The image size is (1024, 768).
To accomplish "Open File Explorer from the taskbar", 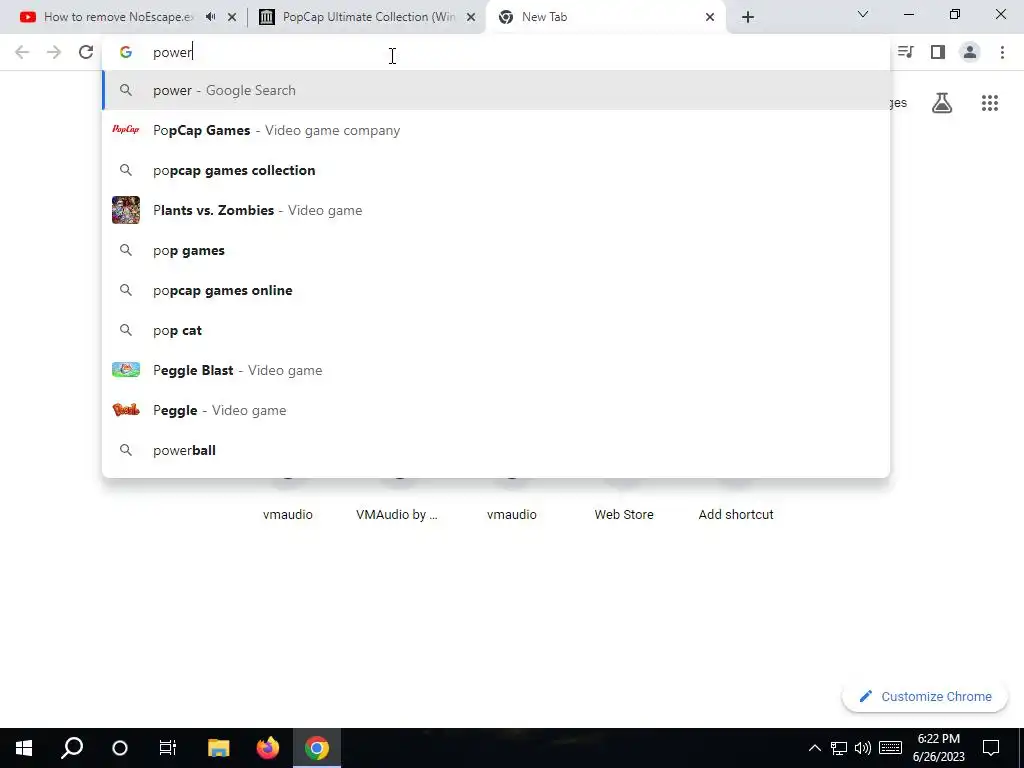I will 218,748.
